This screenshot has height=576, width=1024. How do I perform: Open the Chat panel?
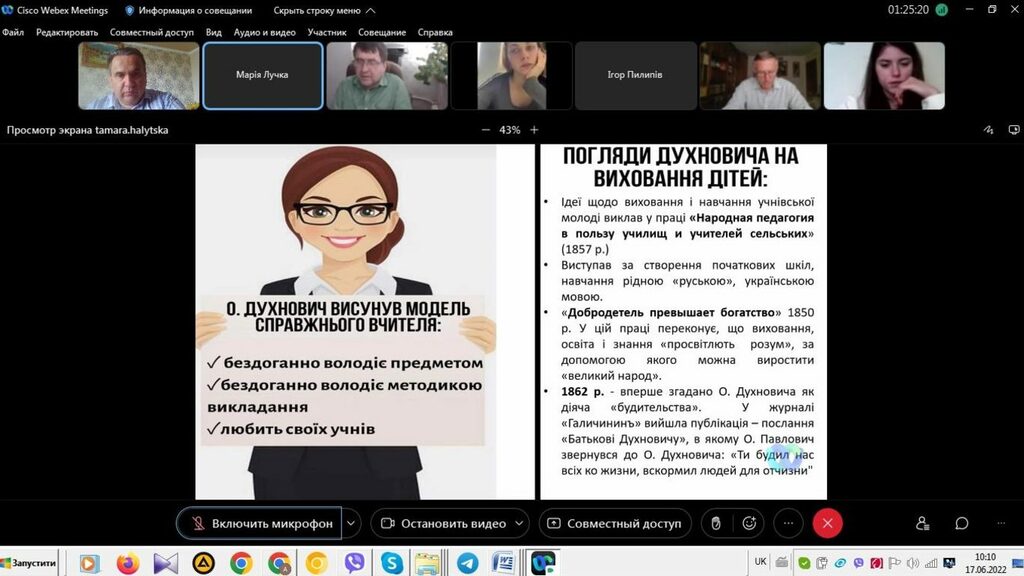(x=962, y=523)
